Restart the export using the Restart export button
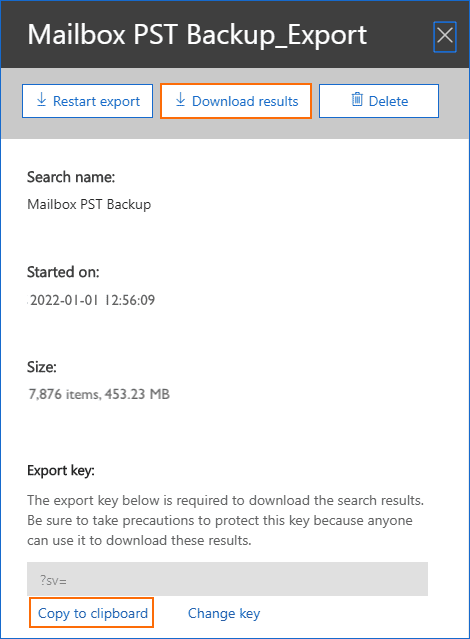 pyautogui.click(x=88, y=101)
